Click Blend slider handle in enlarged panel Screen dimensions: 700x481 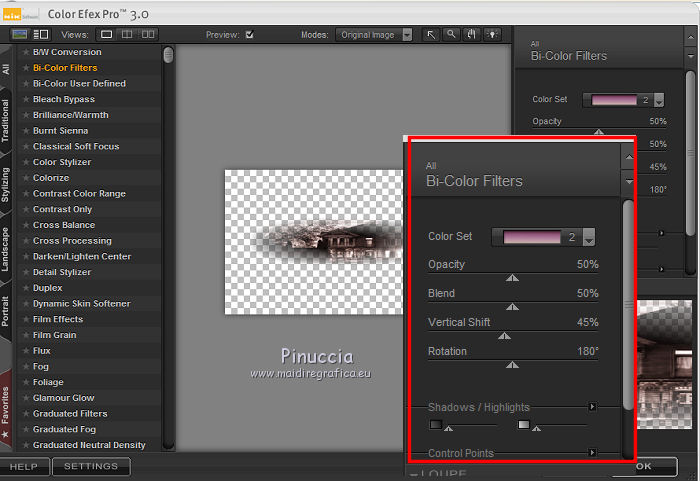(x=512, y=307)
